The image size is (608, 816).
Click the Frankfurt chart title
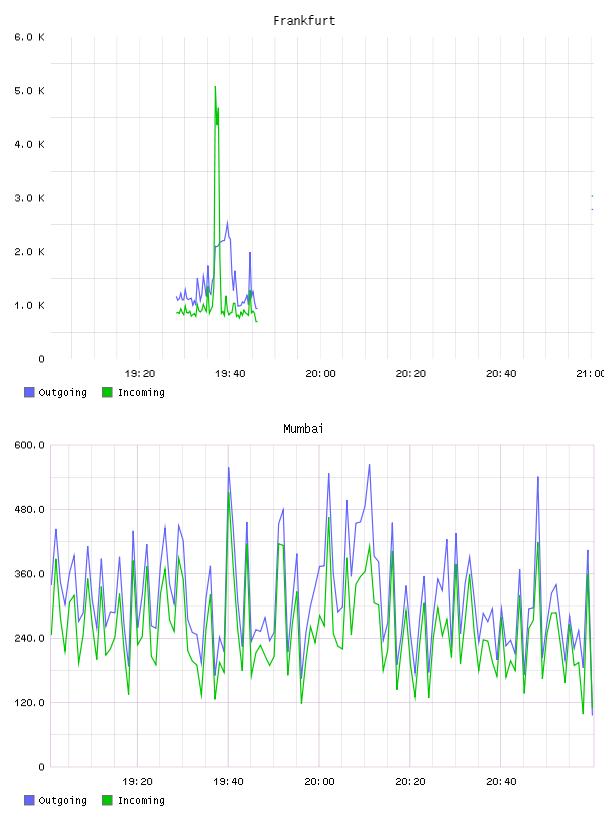(304, 21)
